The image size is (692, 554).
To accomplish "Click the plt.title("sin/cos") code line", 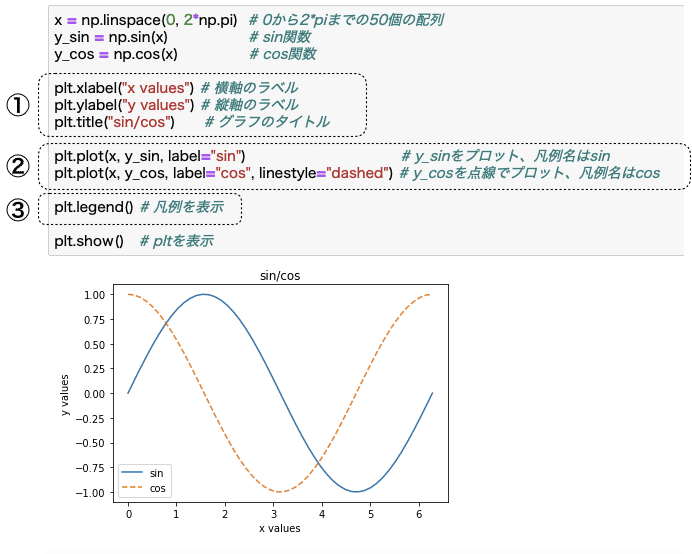I will (x=114, y=122).
